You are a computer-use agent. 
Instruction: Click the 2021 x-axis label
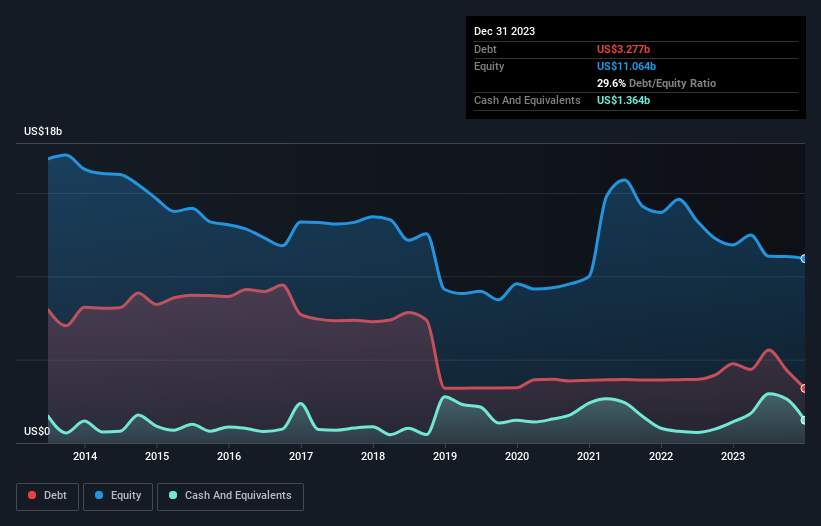[x=589, y=456]
